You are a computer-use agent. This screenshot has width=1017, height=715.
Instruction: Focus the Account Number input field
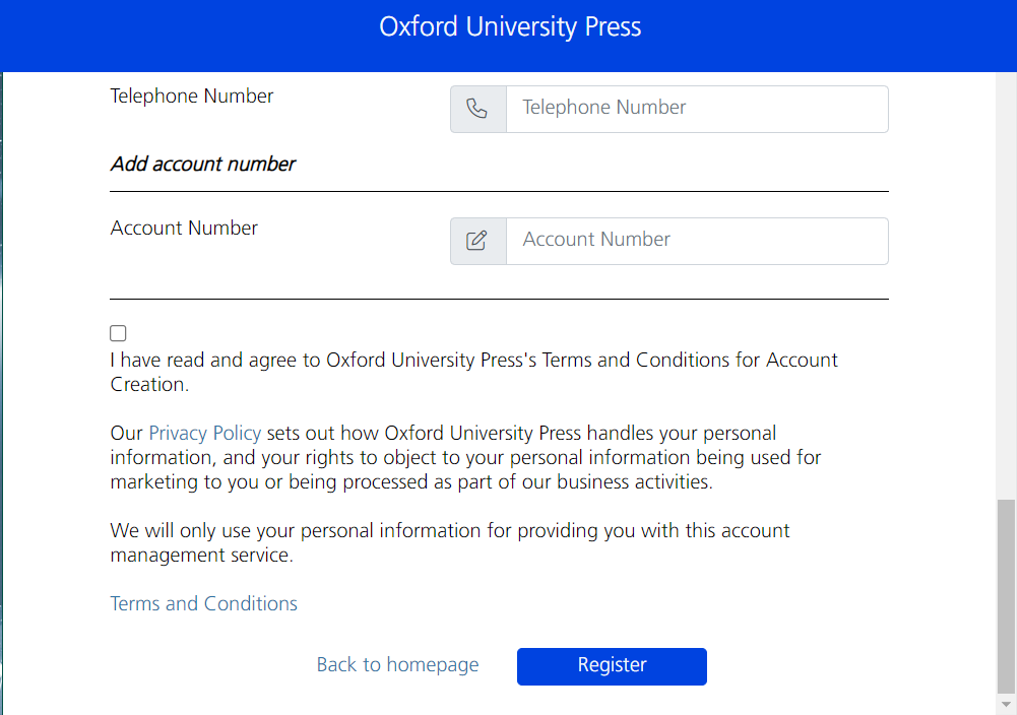pos(697,241)
